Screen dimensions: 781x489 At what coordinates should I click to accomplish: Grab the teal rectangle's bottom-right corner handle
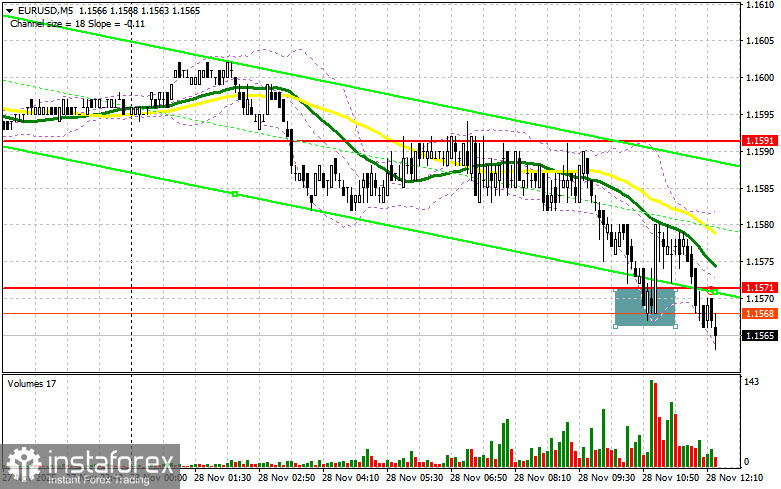[x=675, y=326]
